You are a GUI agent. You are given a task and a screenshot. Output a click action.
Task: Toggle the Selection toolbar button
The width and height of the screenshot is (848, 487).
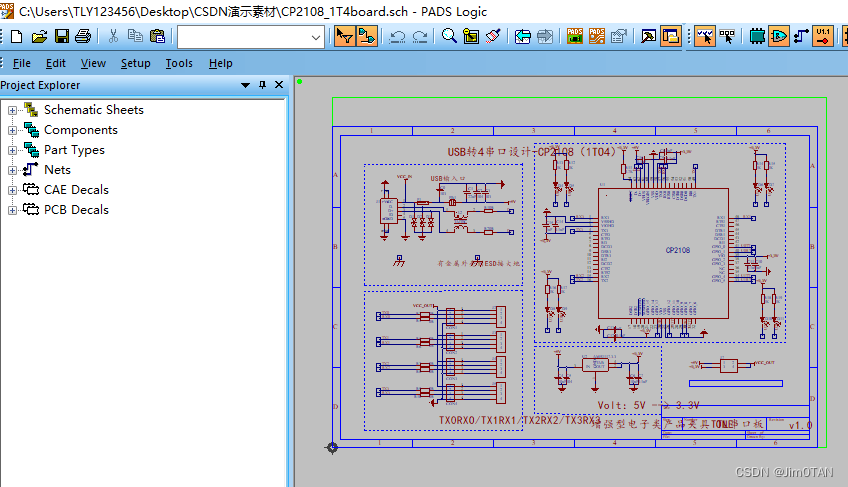(x=344, y=36)
